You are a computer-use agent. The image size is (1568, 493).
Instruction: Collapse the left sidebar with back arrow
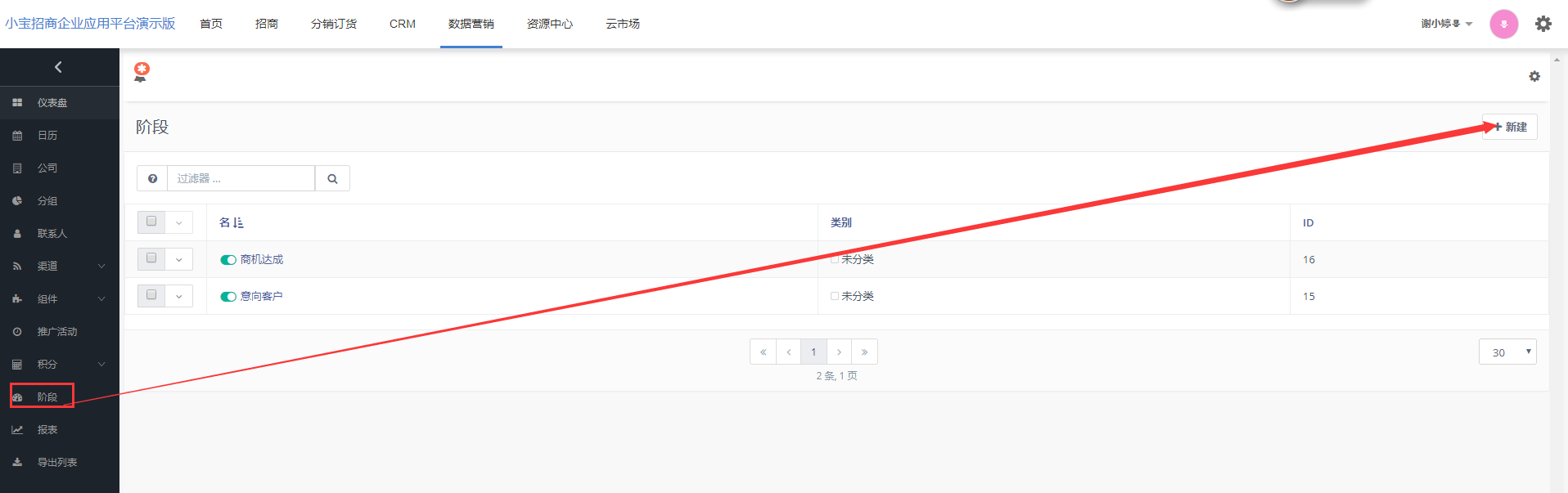[58, 67]
